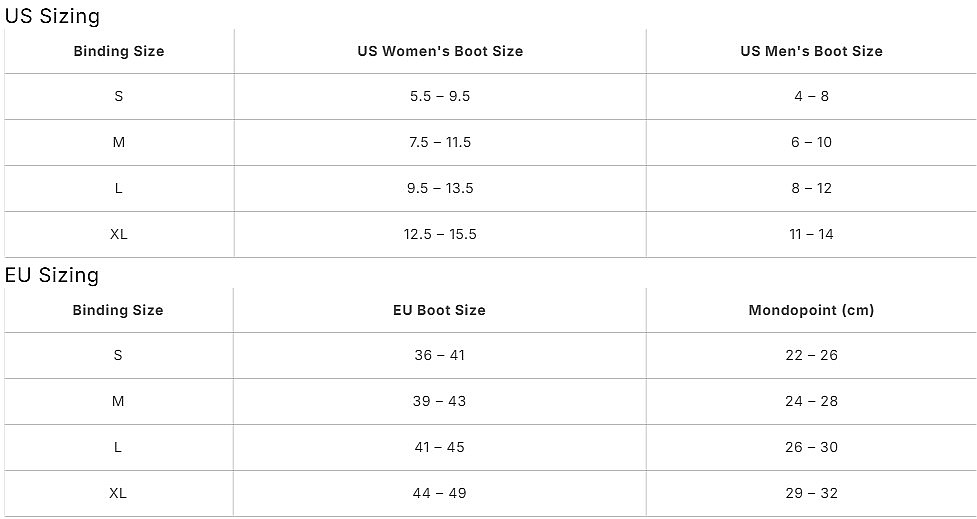The image size is (977, 519).
Task: Click the M binding size in EU table
Action: coord(118,401)
